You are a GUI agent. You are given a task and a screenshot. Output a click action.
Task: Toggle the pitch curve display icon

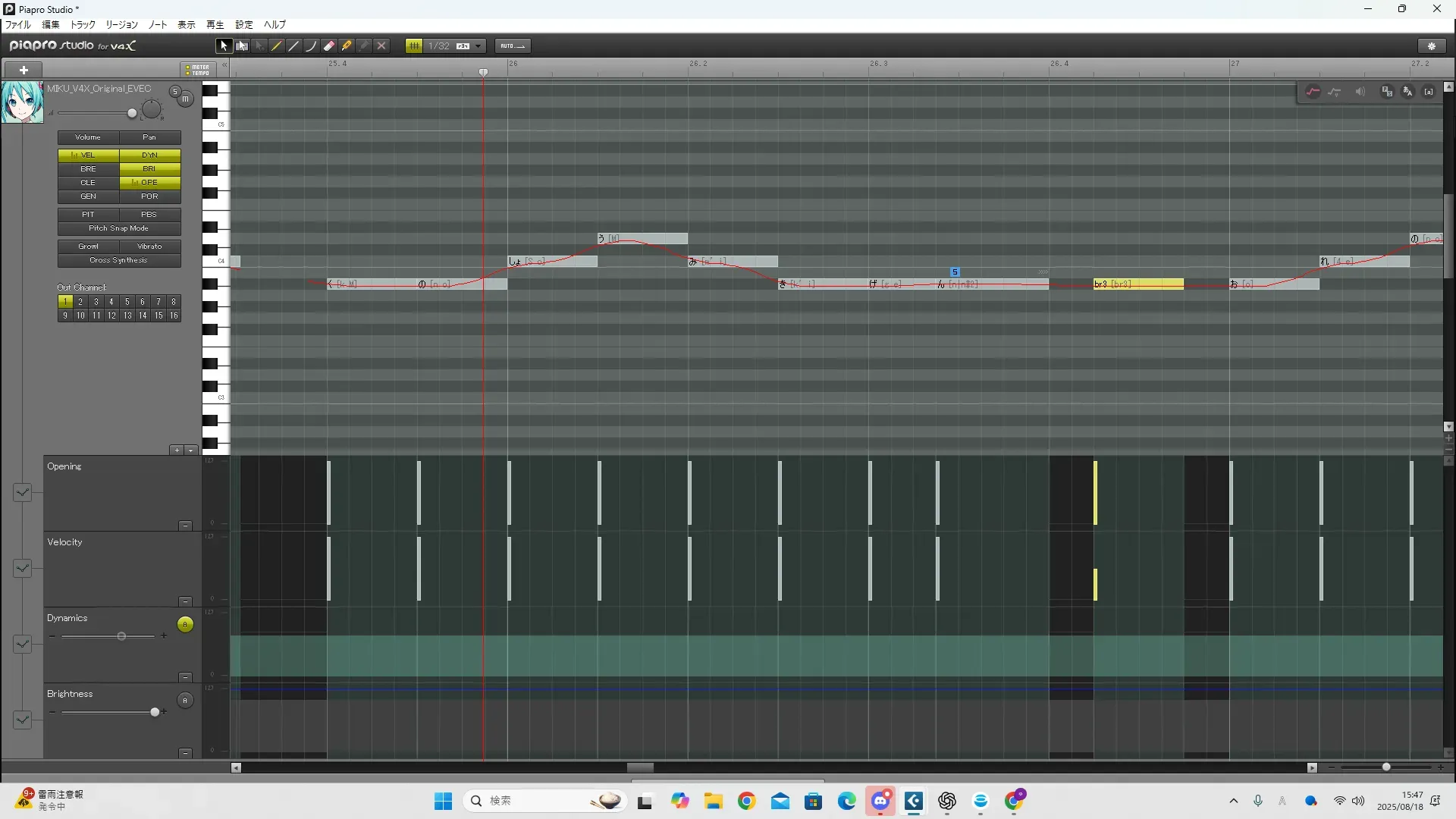pyautogui.click(x=1313, y=92)
